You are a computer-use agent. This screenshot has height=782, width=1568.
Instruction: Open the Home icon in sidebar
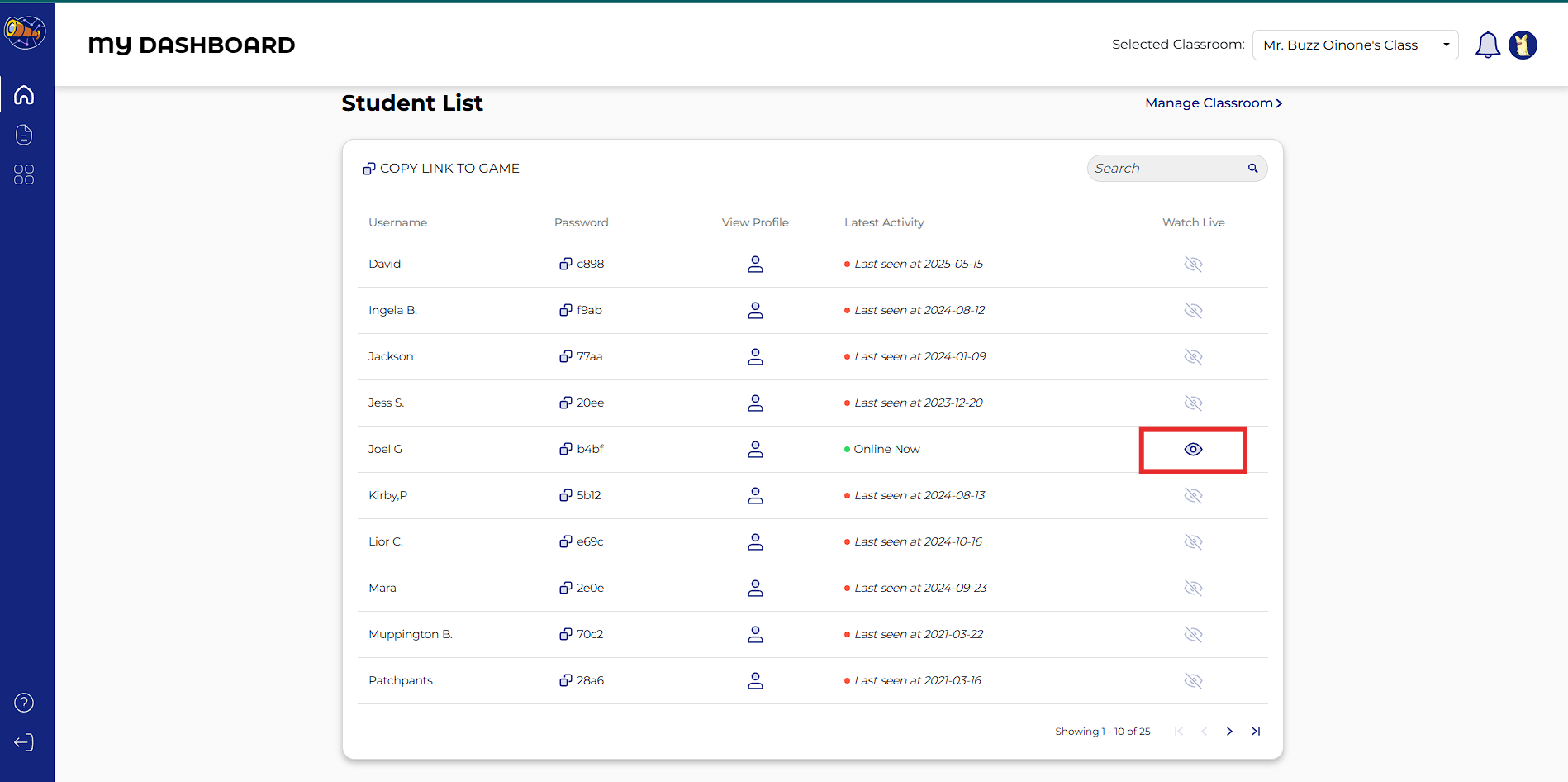pos(24,95)
